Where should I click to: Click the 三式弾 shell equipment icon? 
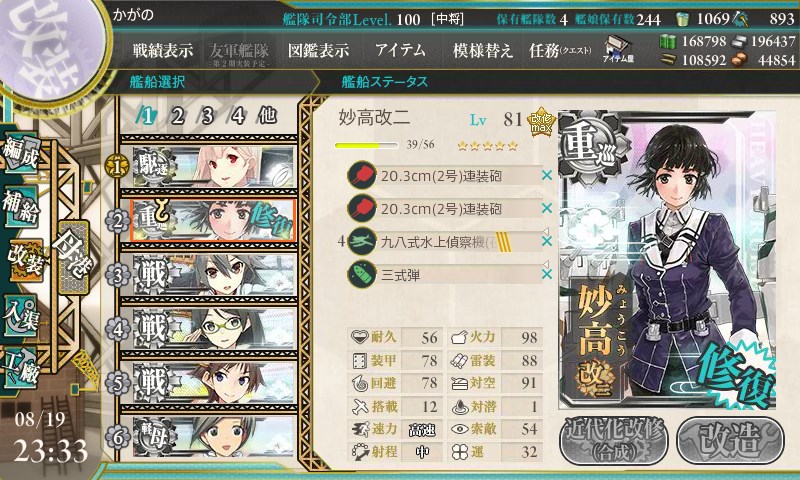click(x=362, y=274)
